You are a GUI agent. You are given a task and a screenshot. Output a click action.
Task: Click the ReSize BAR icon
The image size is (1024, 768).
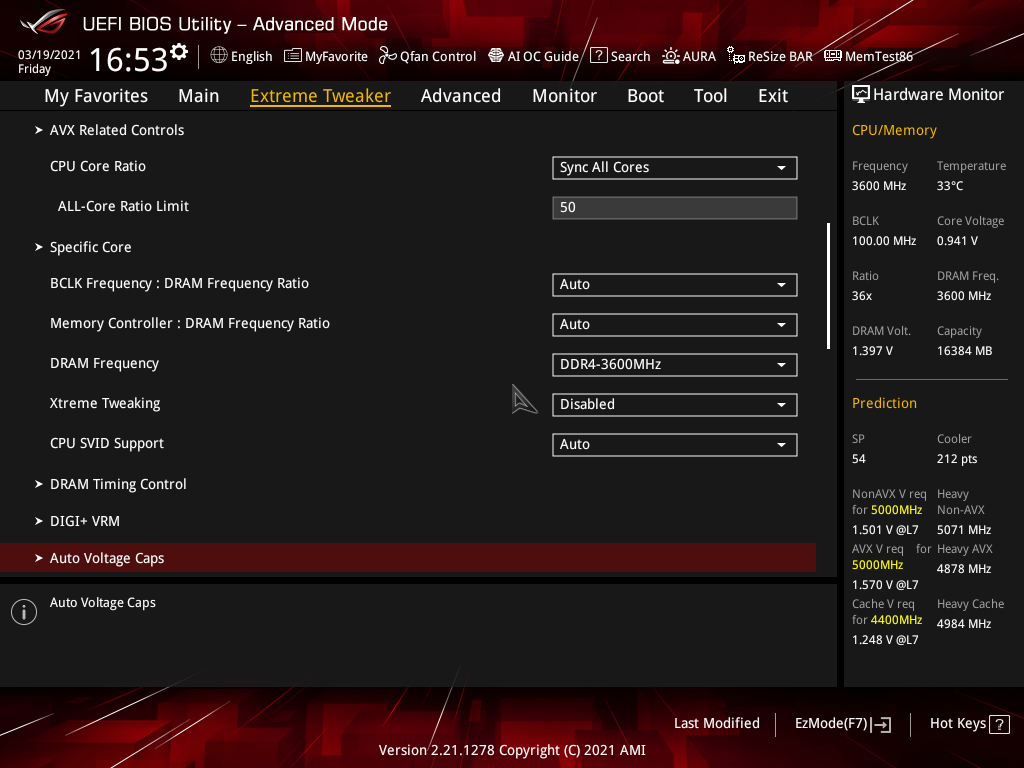[736, 56]
